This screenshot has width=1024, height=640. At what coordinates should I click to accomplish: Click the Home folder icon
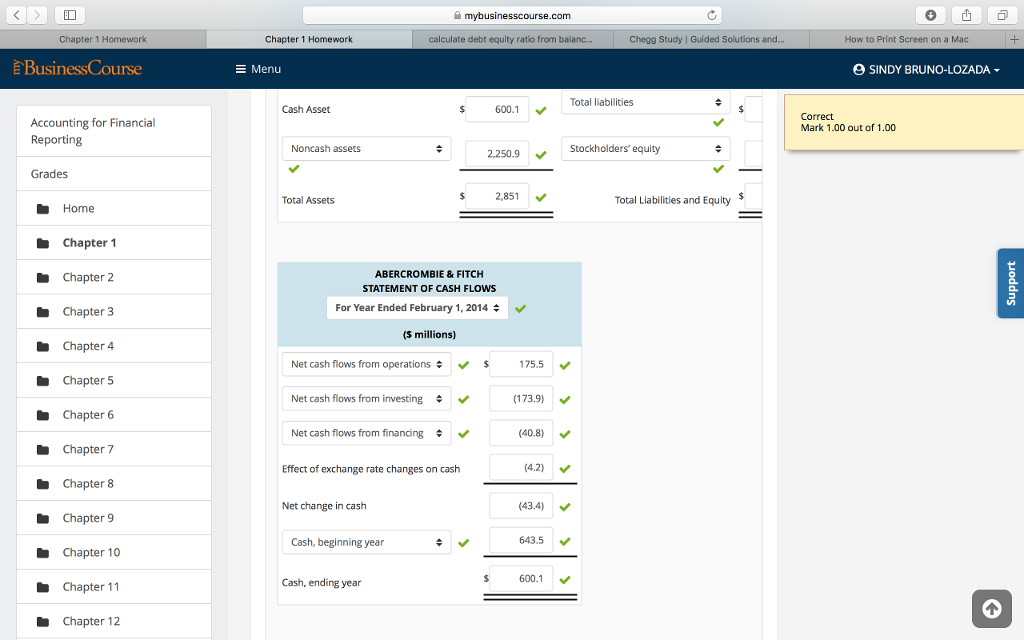[43, 209]
